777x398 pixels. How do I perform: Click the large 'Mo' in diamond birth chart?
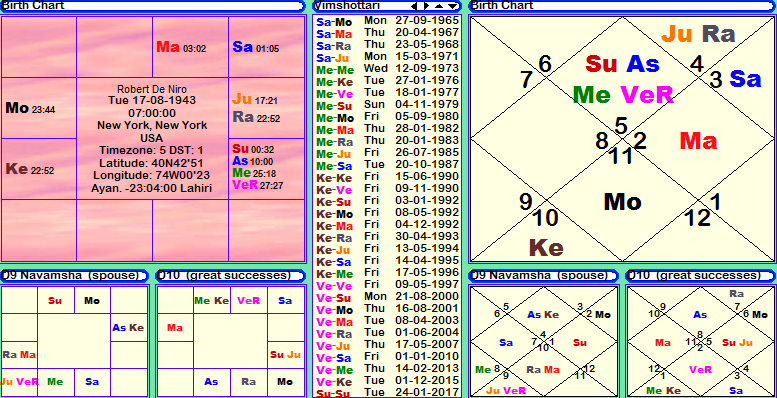point(623,202)
